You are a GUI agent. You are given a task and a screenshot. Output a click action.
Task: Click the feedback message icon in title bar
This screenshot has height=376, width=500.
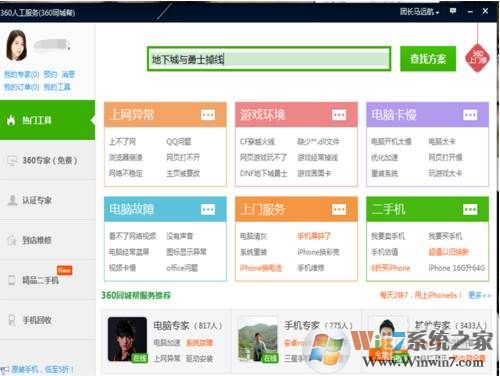coord(453,11)
